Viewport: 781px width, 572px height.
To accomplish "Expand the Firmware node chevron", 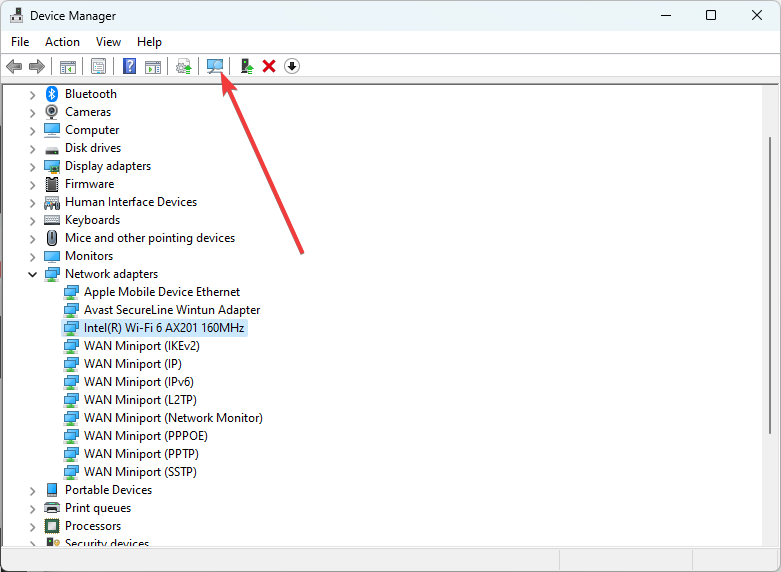I will (x=32, y=185).
